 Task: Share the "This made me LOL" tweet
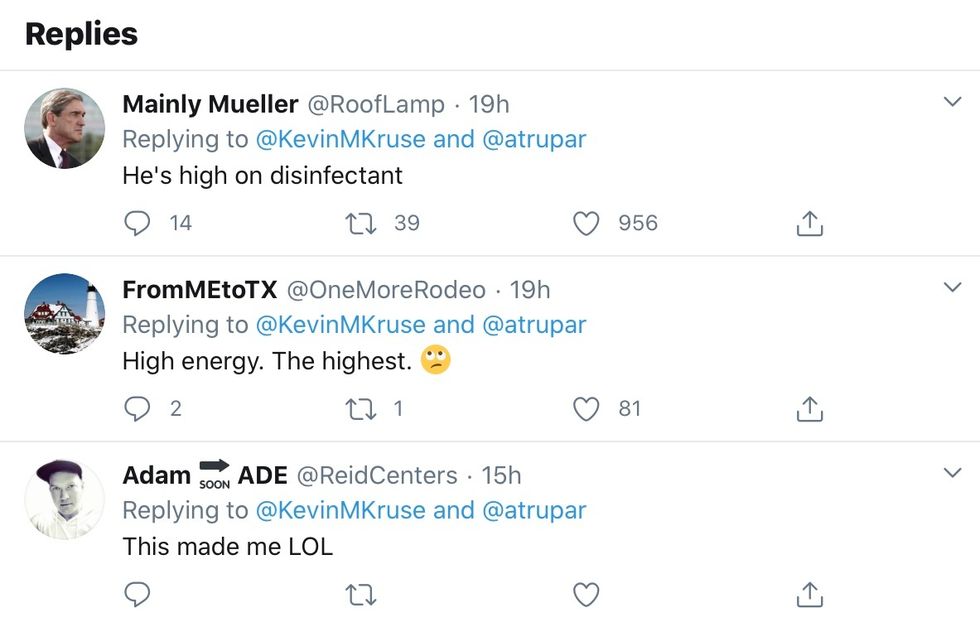[809, 595]
